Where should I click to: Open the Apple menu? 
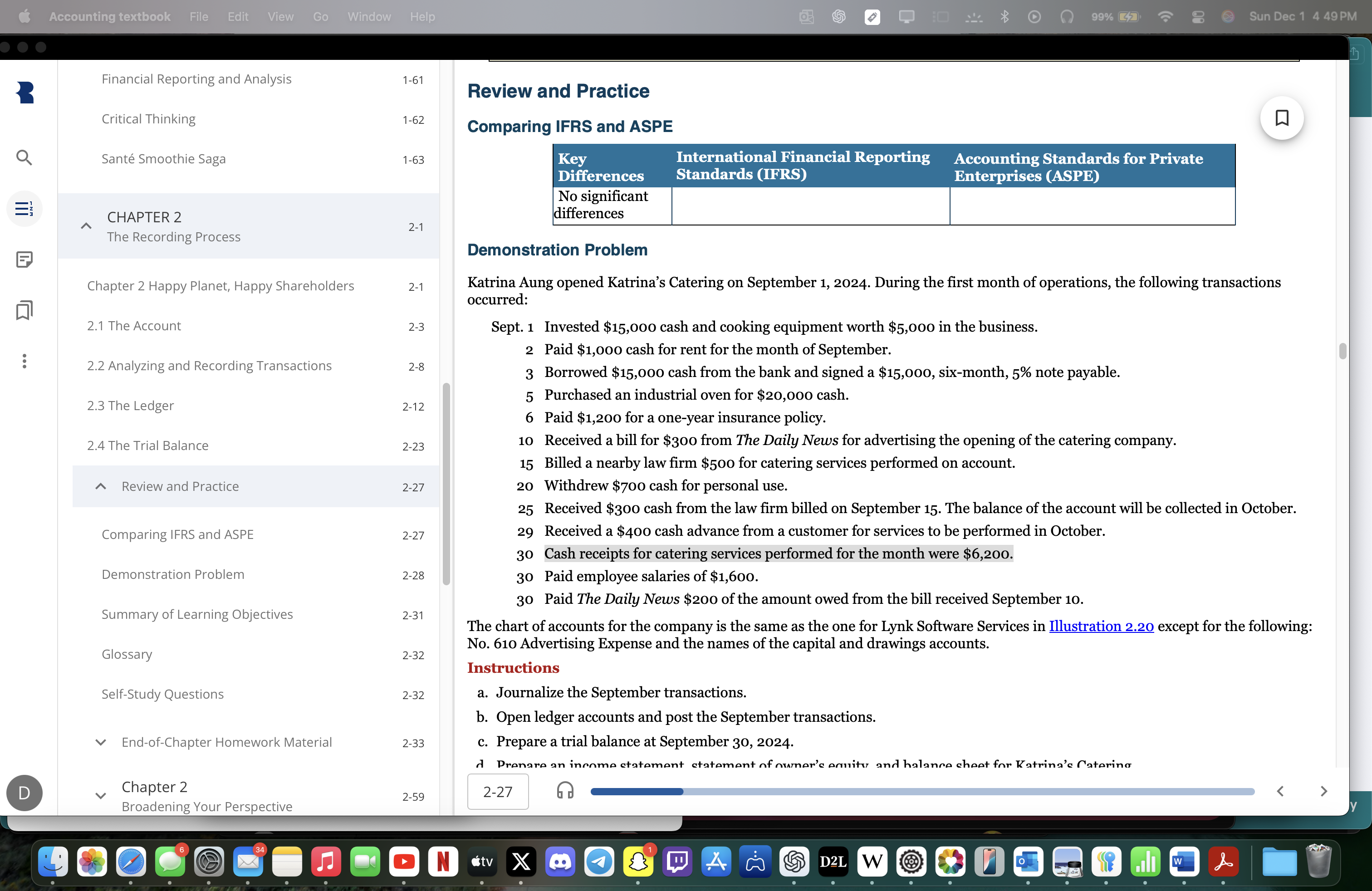click(x=24, y=17)
